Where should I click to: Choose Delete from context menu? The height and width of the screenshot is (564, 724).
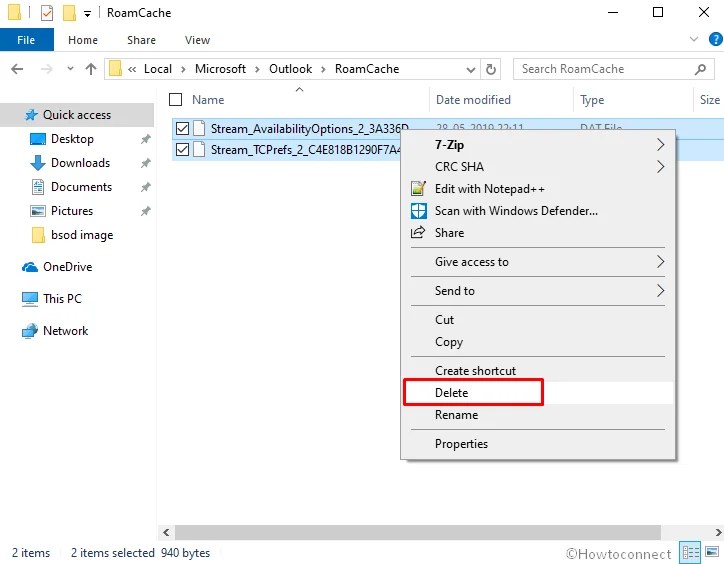tap(538, 393)
